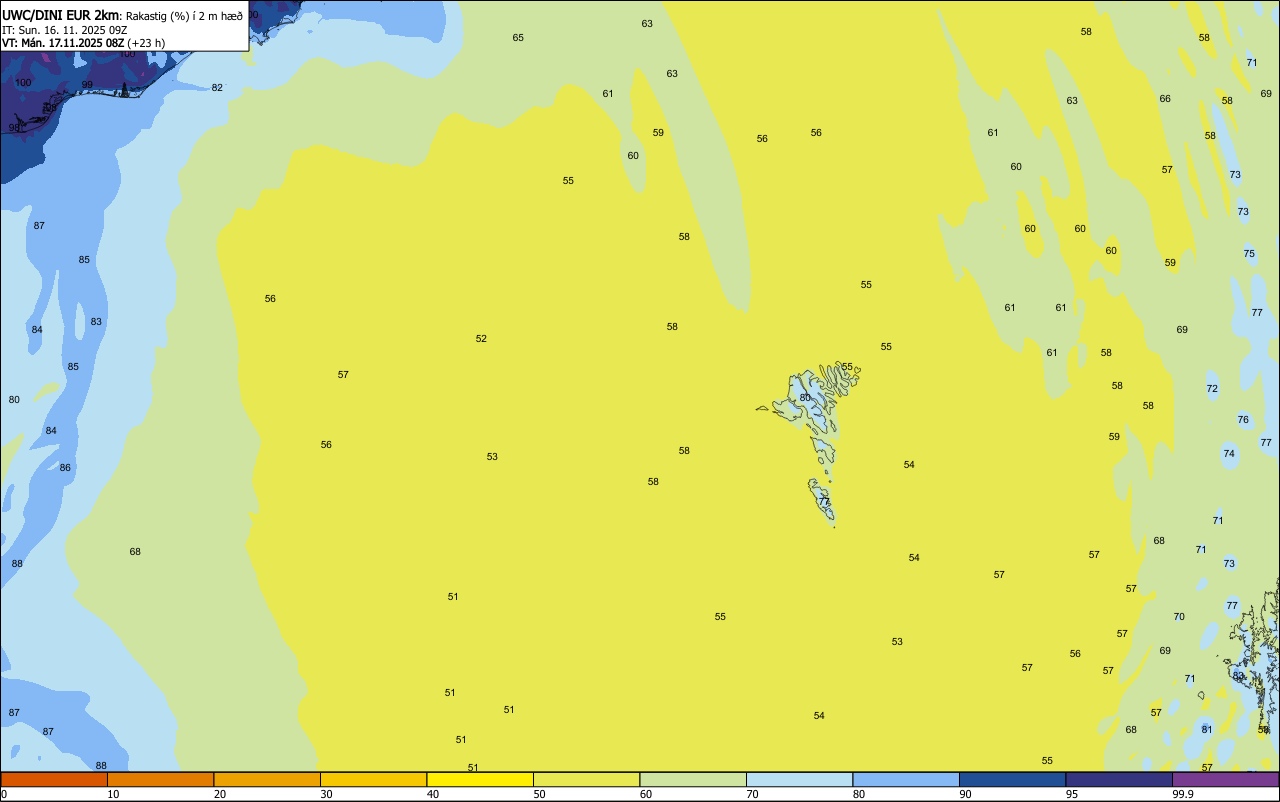Image resolution: width=1280 pixels, height=802 pixels.
Task: Click the map value 81
Action: (x=1207, y=730)
